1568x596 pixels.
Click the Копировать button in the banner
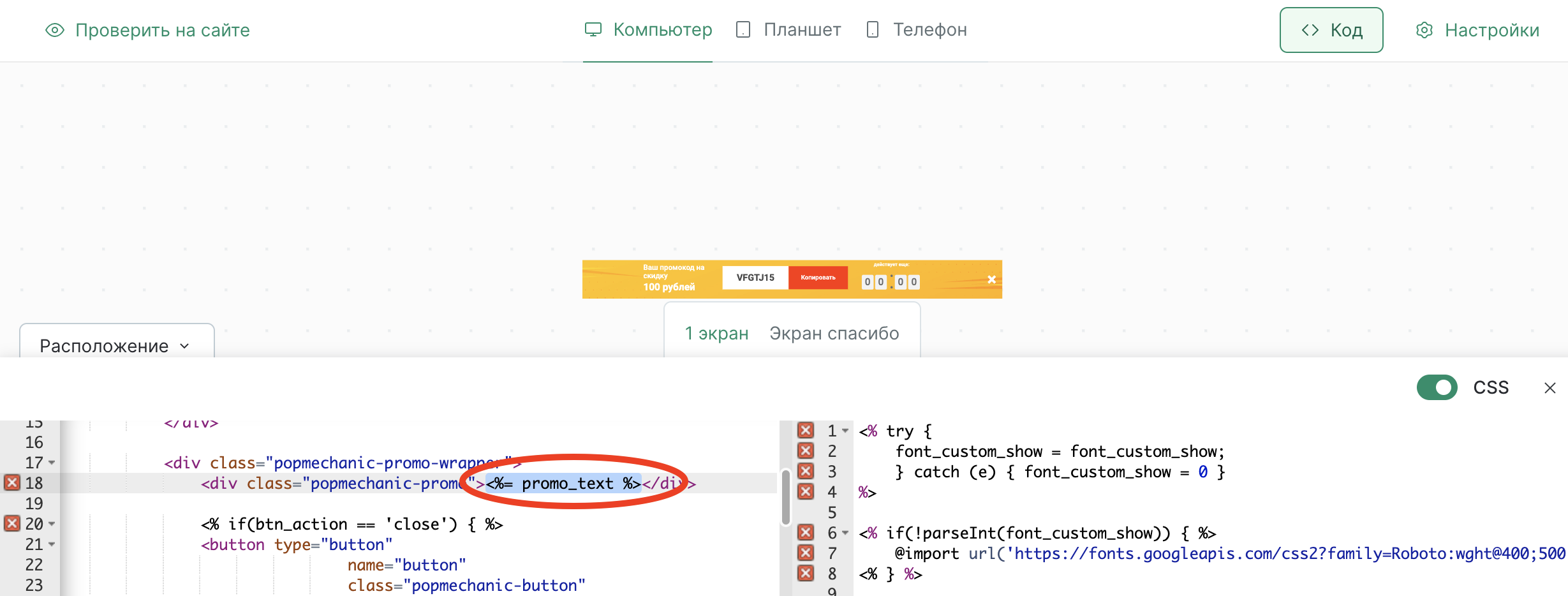(818, 278)
